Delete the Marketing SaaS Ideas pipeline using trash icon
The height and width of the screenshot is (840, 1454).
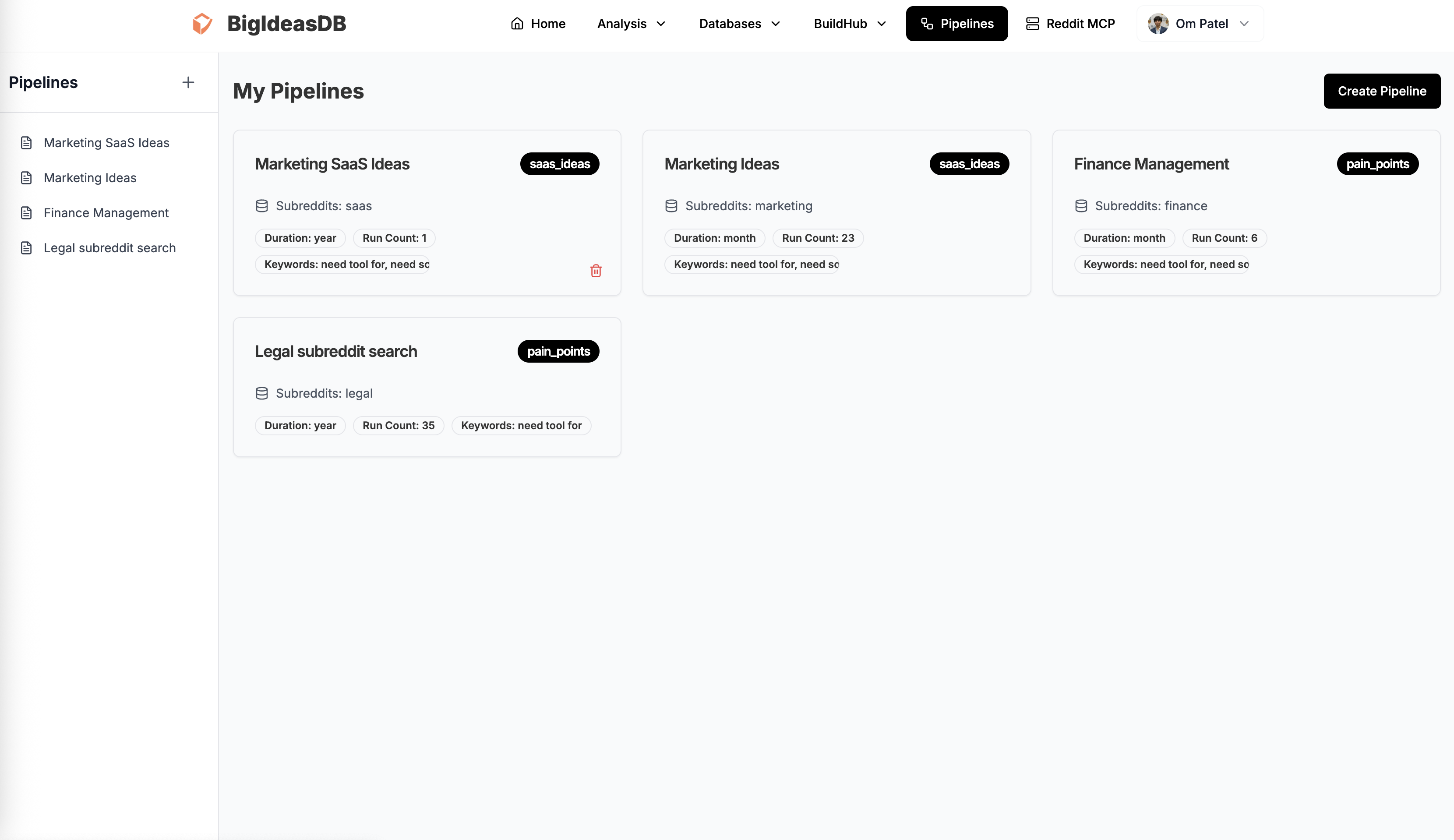pyautogui.click(x=596, y=270)
